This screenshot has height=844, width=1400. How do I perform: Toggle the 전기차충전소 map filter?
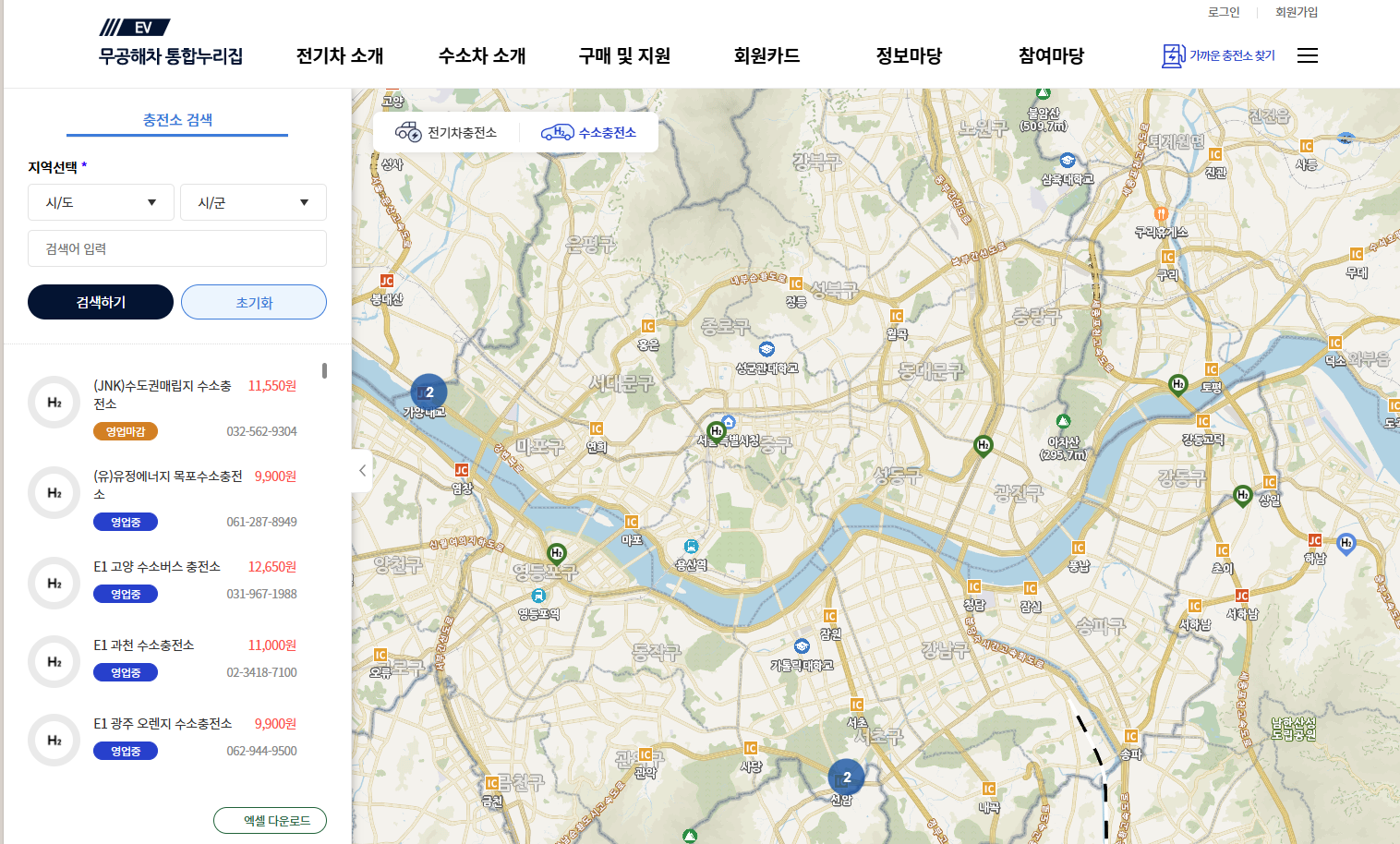point(450,132)
